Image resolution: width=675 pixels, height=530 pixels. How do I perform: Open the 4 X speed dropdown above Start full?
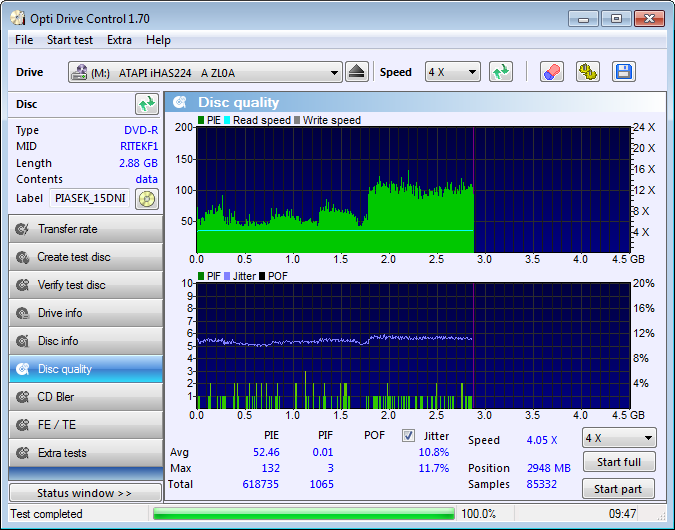tap(619, 438)
